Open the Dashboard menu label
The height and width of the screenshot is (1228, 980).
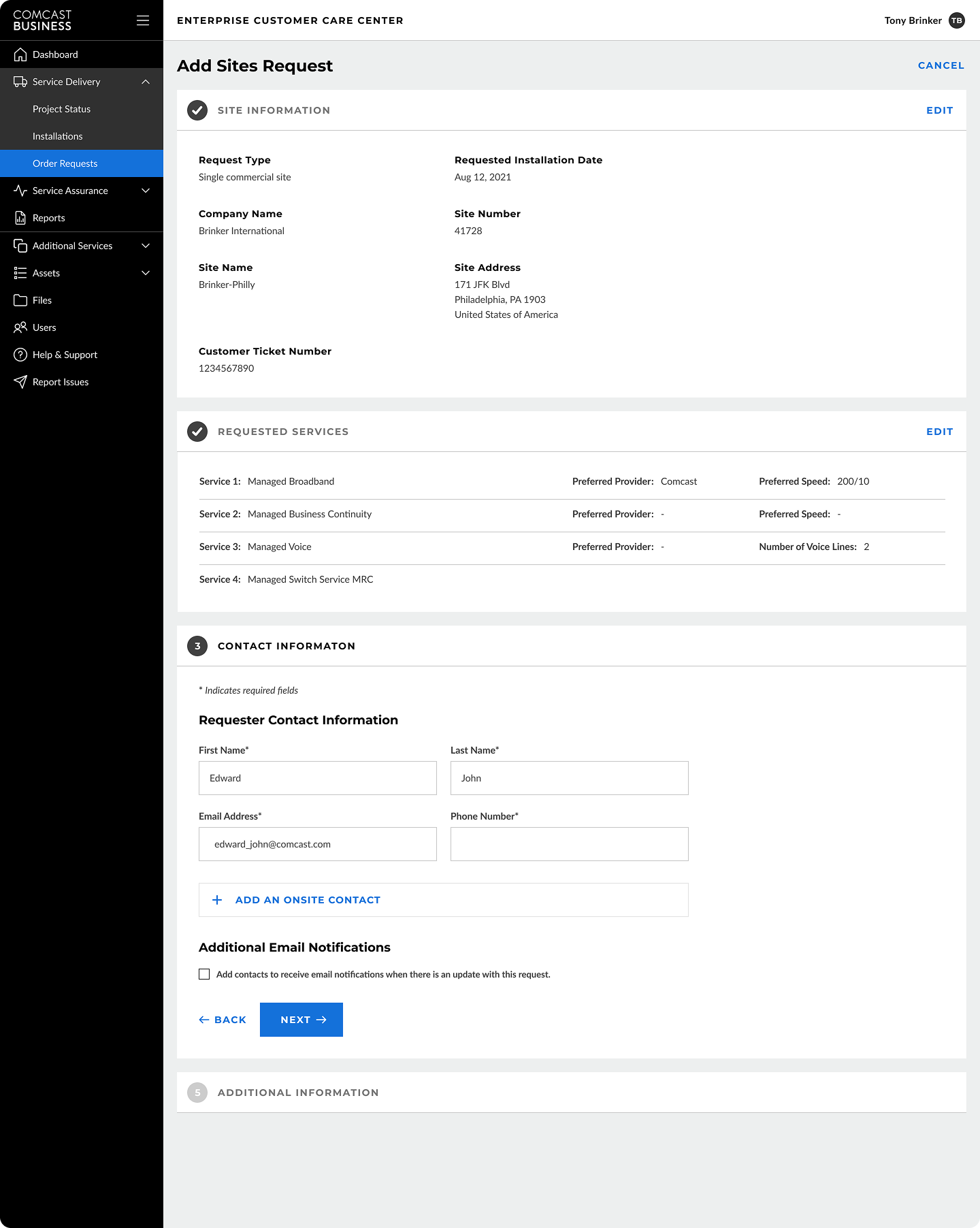point(55,54)
